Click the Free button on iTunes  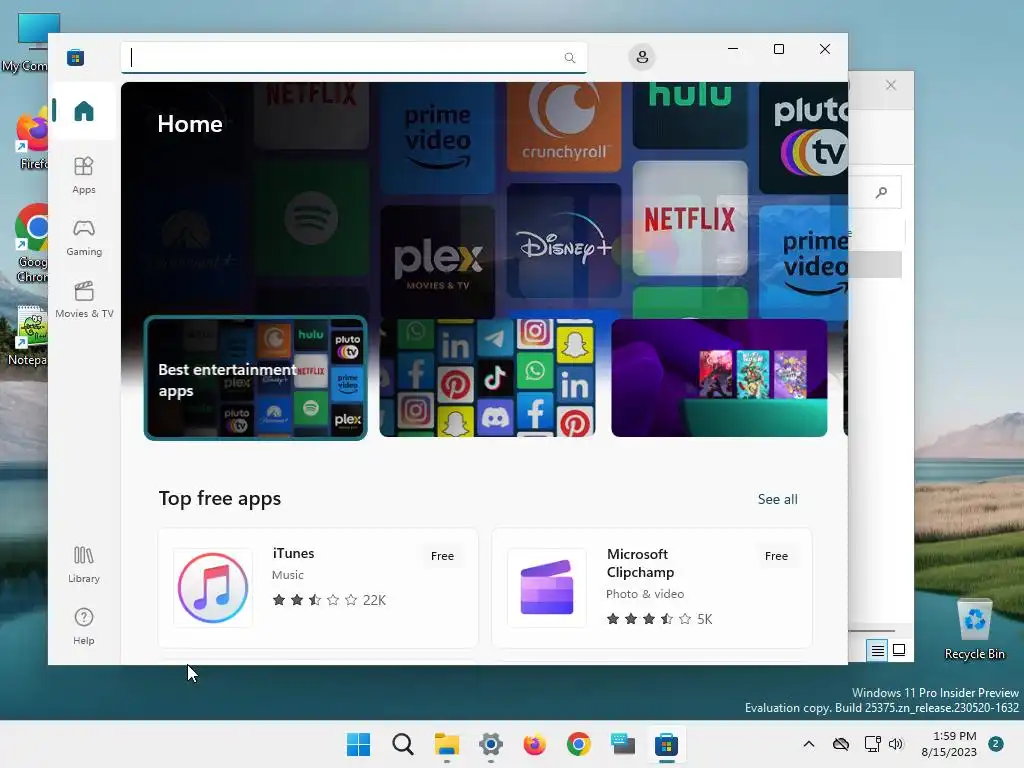442,556
